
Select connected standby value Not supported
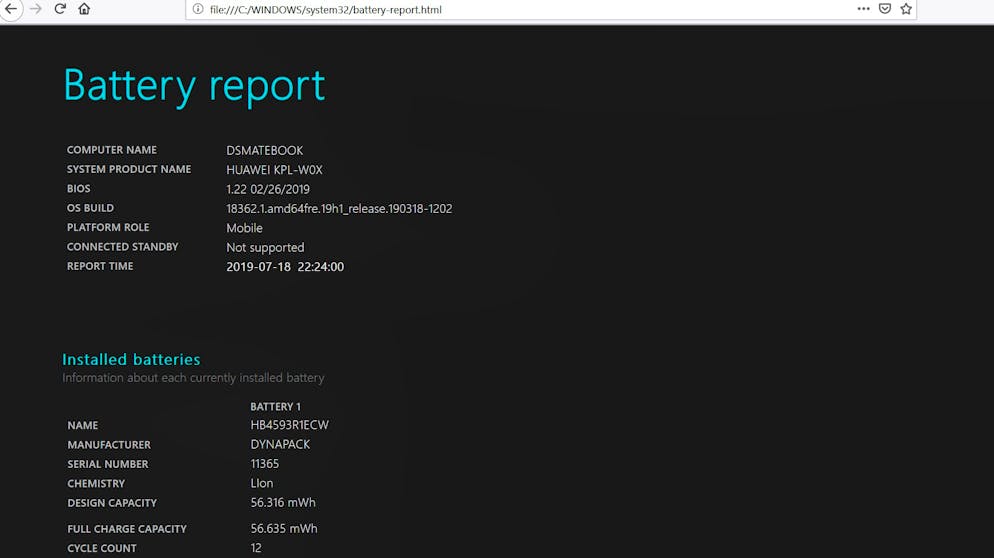point(265,247)
